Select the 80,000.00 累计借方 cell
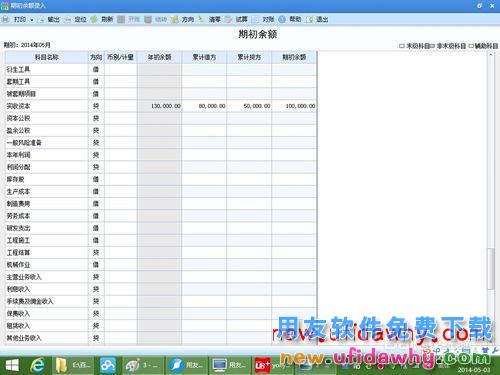The width and height of the screenshot is (500, 375). coord(204,106)
